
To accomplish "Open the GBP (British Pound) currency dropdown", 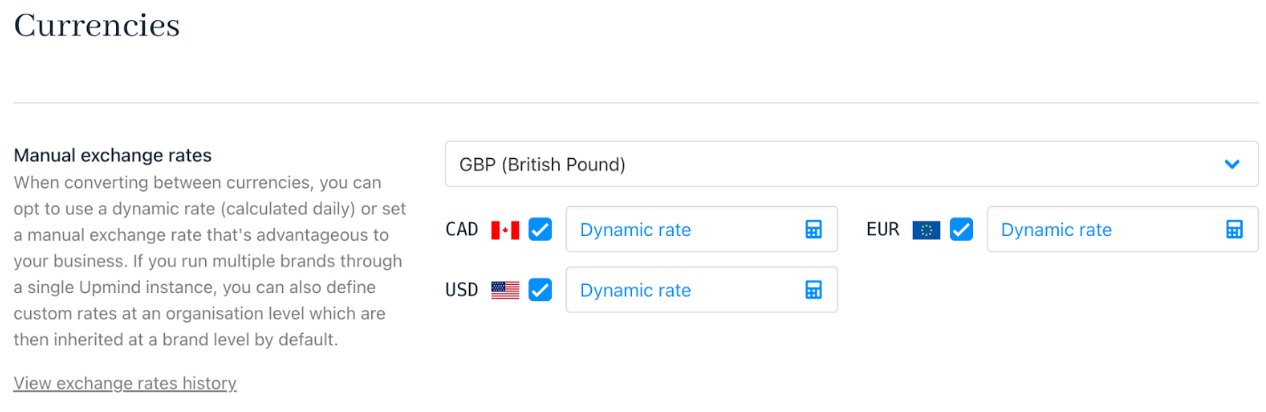I will [x=851, y=164].
